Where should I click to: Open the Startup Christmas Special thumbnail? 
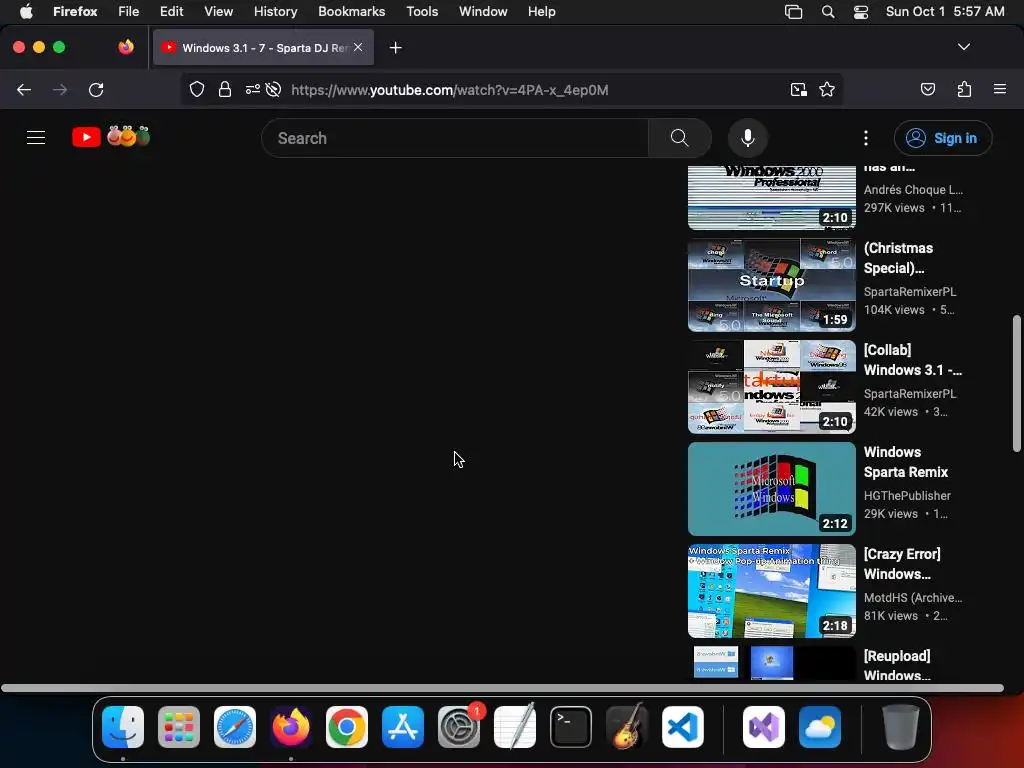(772, 285)
